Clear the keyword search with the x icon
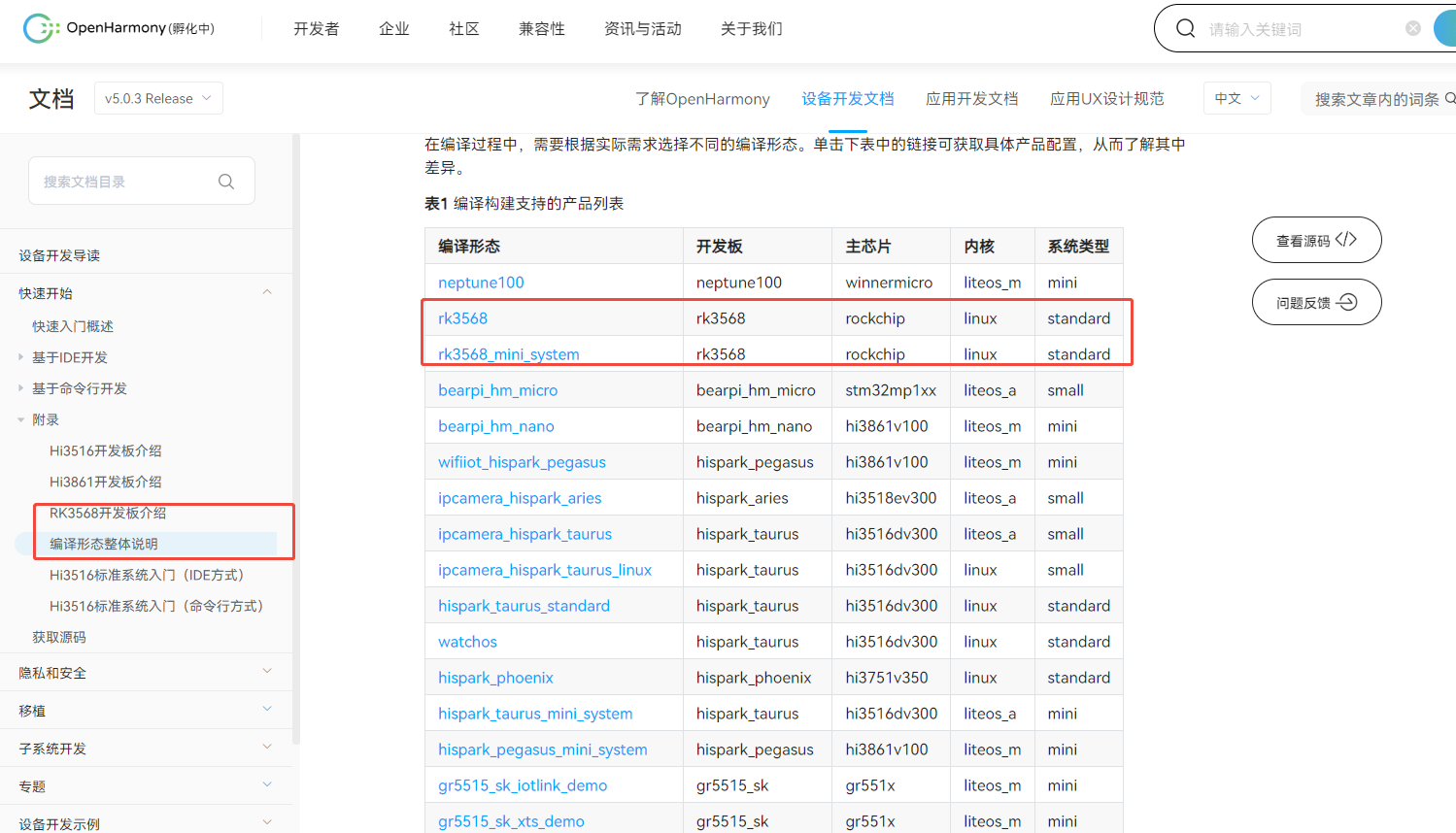This screenshot has height=833, width=1456. (x=1413, y=28)
